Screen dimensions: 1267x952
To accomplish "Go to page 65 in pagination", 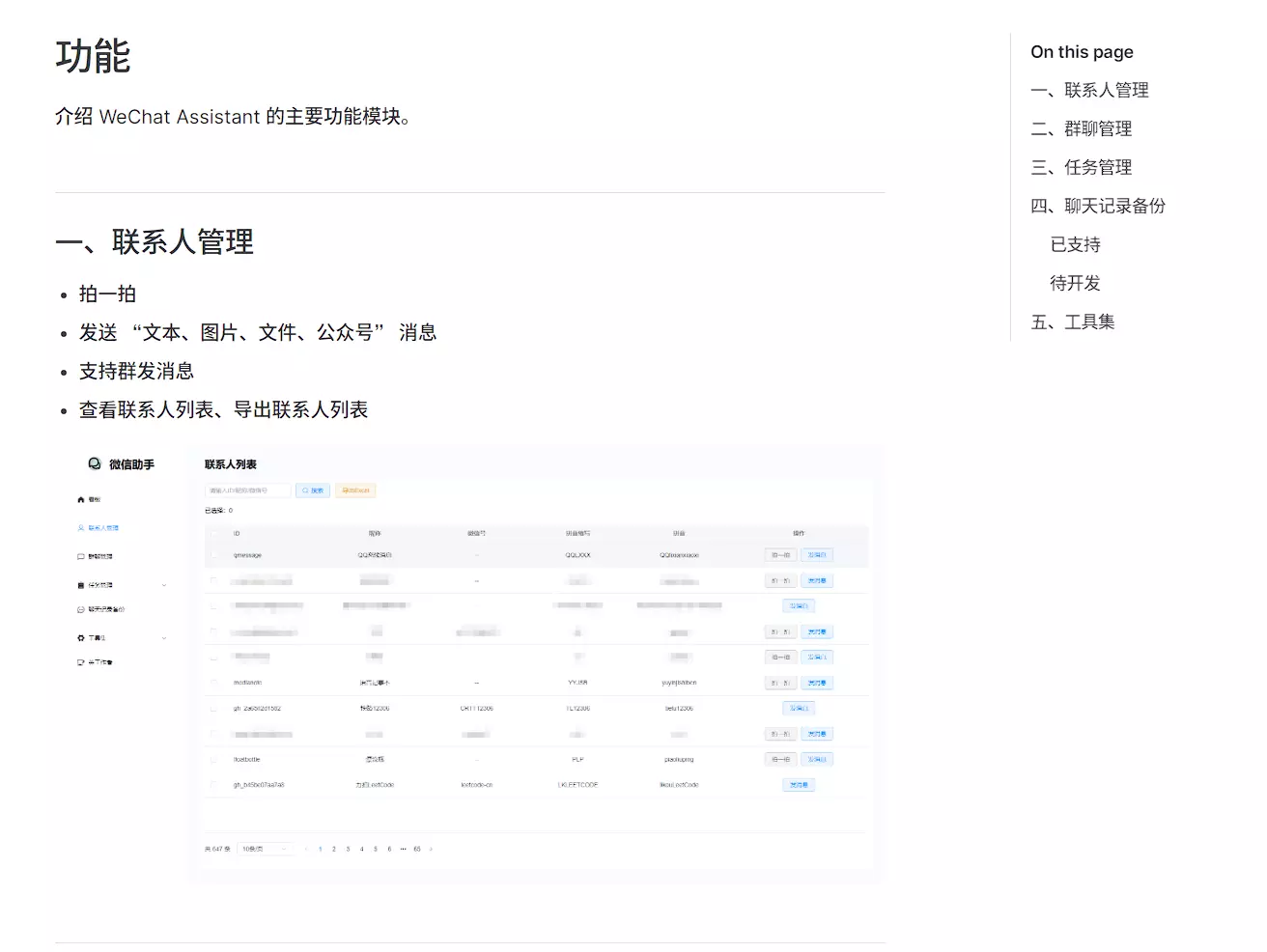I will pyautogui.click(x=417, y=850).
